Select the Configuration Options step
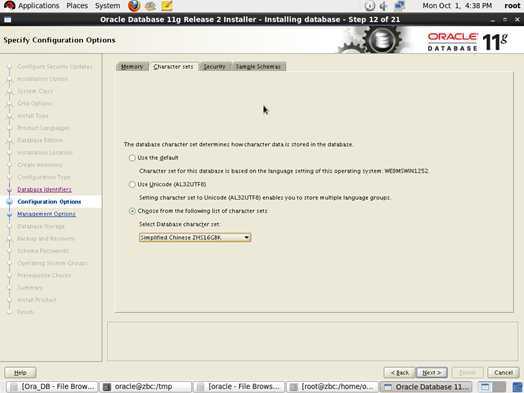Image resolution: width=524 pixels, height=393 pixels. 49,202
